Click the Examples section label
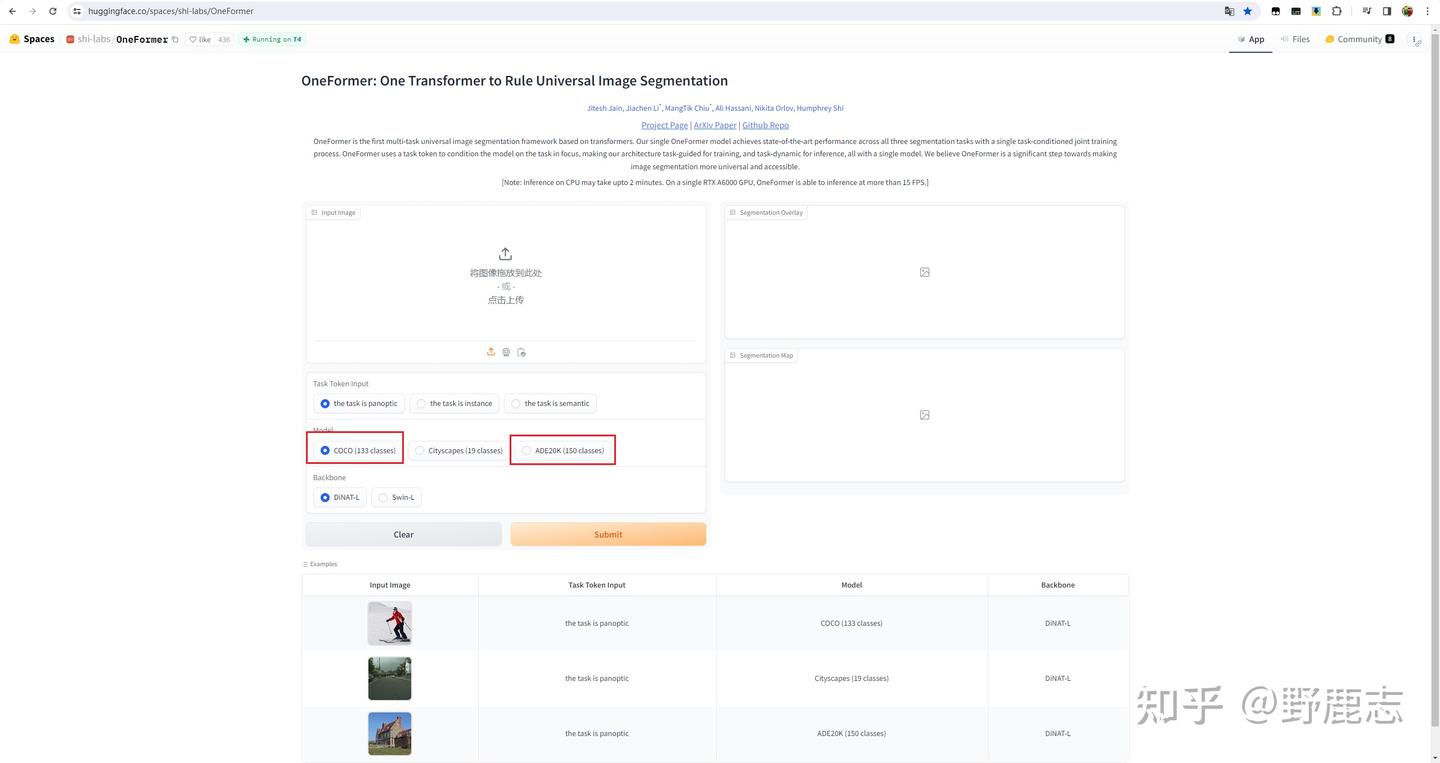The height and width of the screenshot is (763, 1440). [x=321, y=564]
